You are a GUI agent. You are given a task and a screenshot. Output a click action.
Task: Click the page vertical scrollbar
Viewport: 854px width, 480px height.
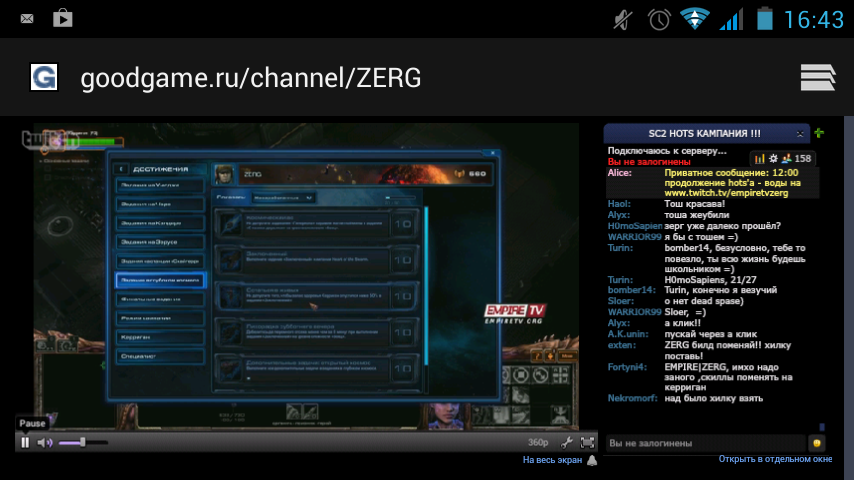(x=849, y=297)
